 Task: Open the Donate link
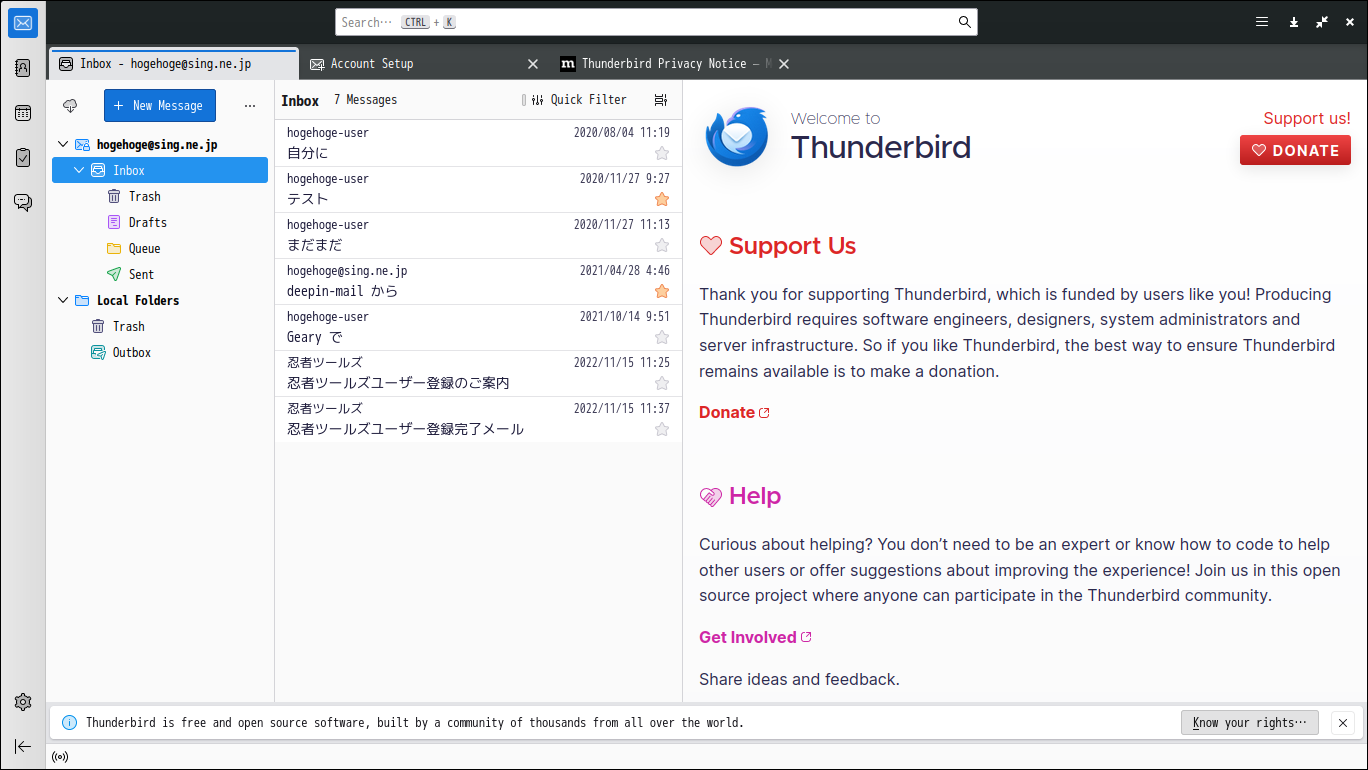click(x=735, y=413)
